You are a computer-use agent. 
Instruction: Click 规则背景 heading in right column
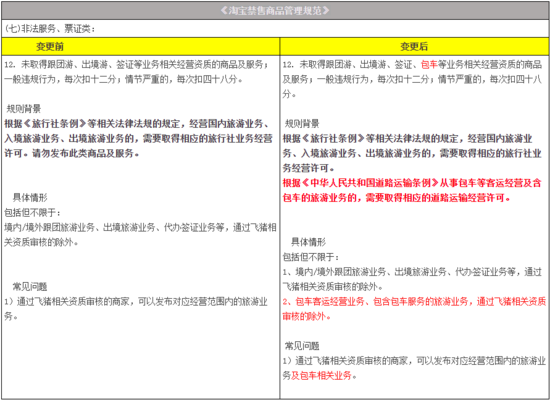[302, 124]
